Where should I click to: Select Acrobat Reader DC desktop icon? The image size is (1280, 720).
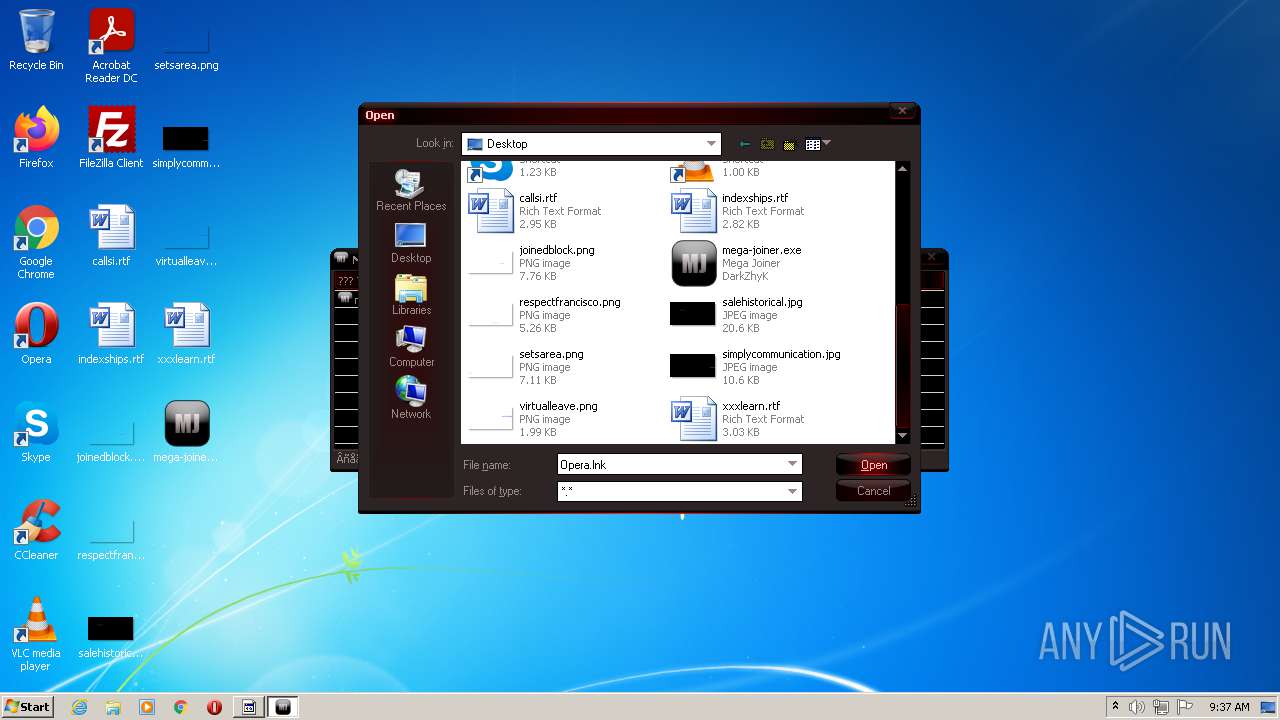(111, 46)
